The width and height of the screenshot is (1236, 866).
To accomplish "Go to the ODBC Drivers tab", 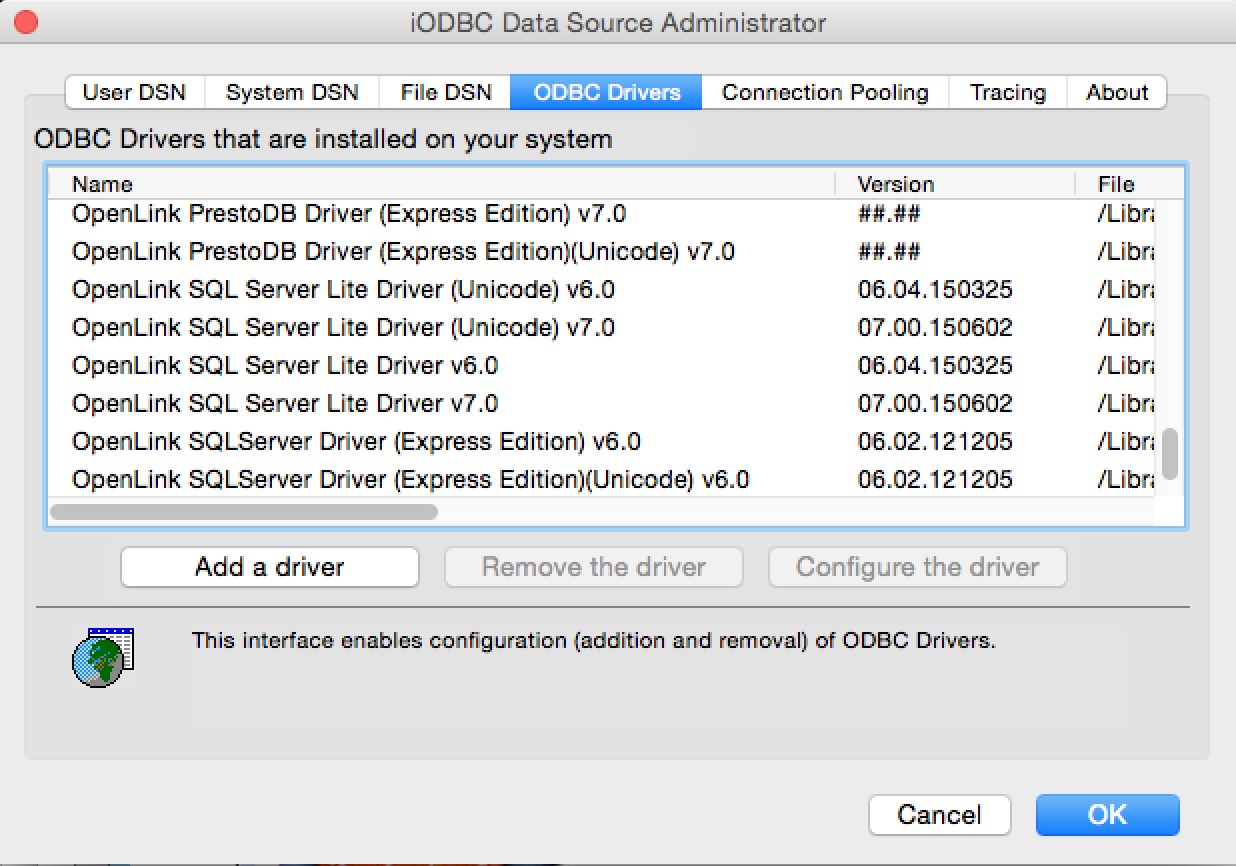I will click(607, 93).
